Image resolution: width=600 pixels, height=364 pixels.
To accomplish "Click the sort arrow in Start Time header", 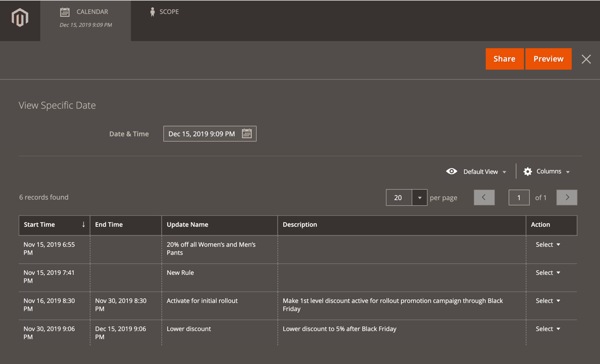I will pyautogui.click(x=83, y=225).
